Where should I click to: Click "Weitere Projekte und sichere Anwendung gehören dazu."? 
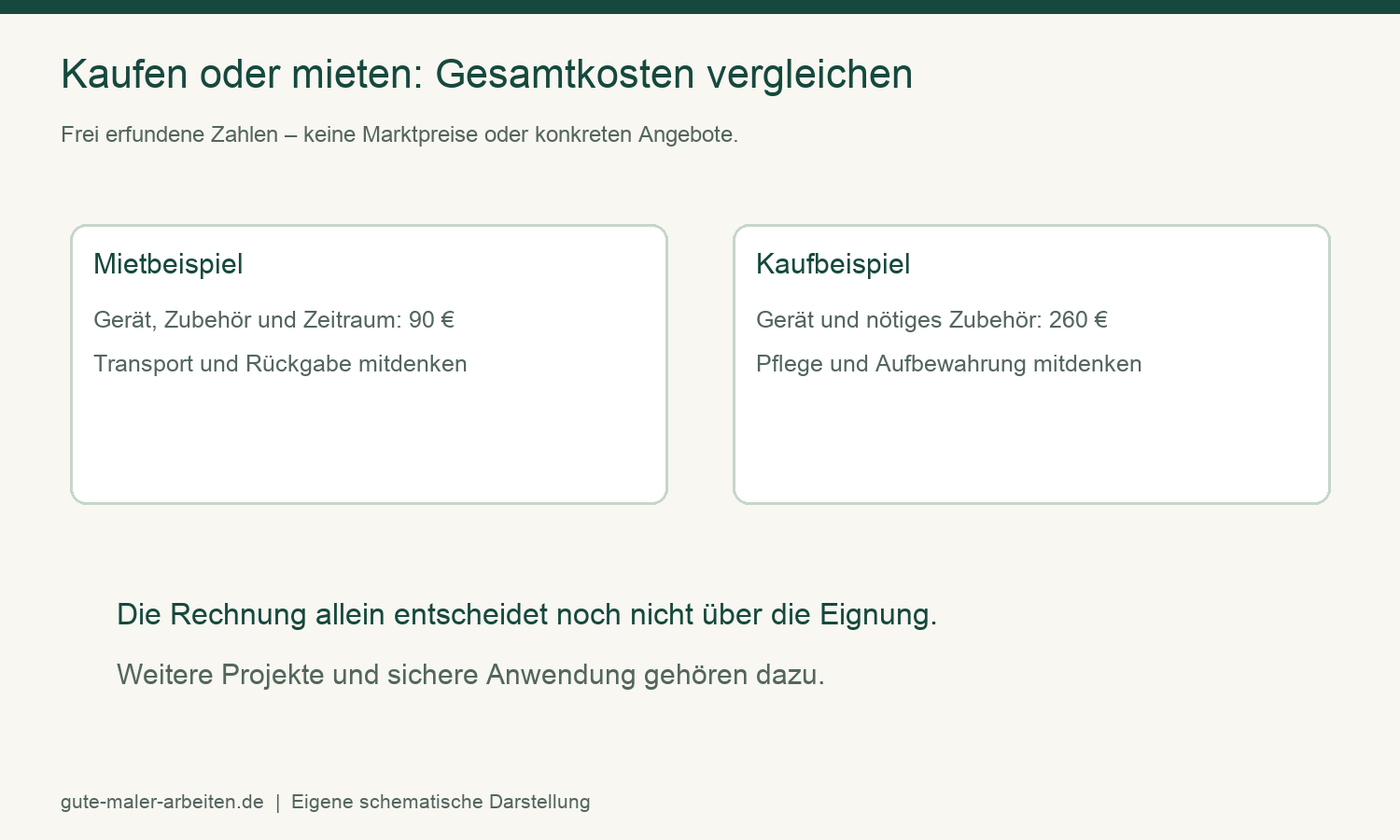[470, 675]
